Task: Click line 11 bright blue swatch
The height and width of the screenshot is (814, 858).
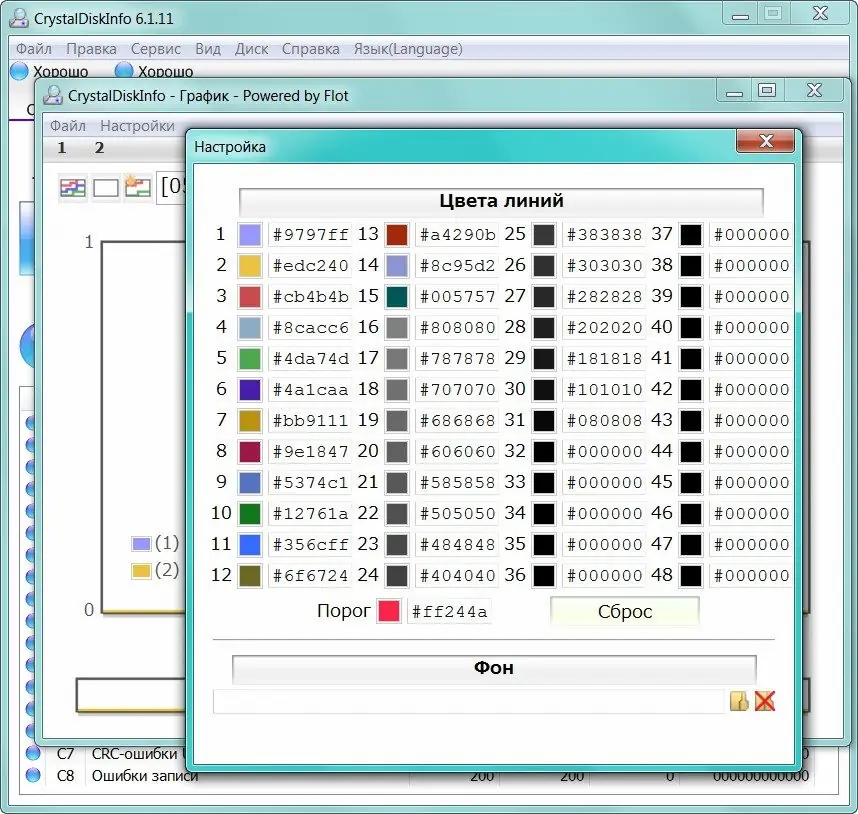Action: click(x=250, y=545)
